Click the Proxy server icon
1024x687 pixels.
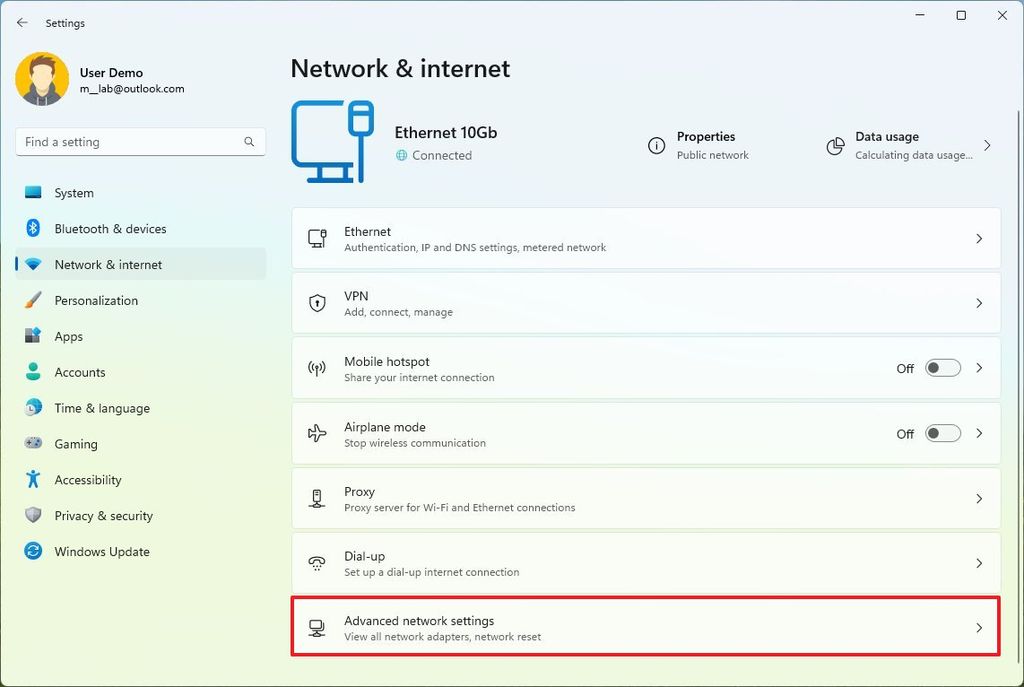click(x=318, y=498)
